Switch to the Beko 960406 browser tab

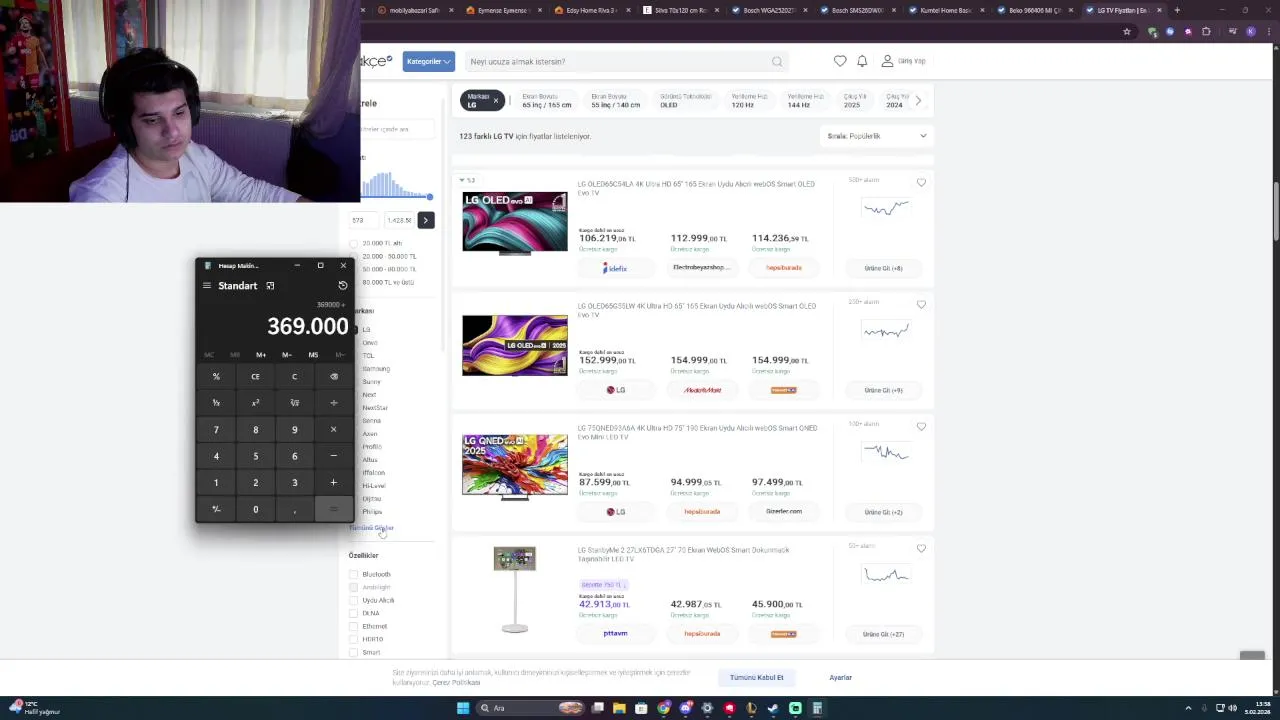tap(1034, 10)
